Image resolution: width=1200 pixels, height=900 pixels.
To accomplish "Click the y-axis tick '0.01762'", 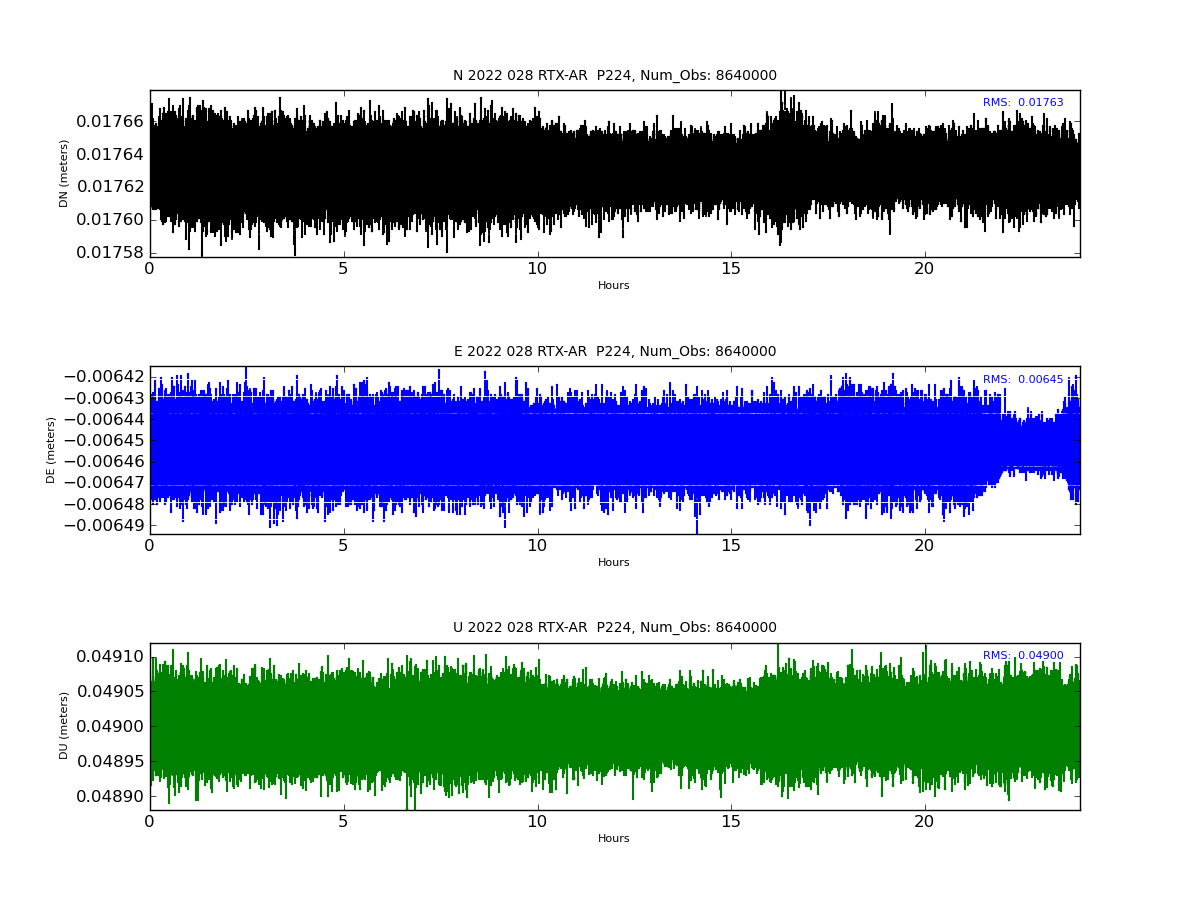I will (x=110, y=187).
